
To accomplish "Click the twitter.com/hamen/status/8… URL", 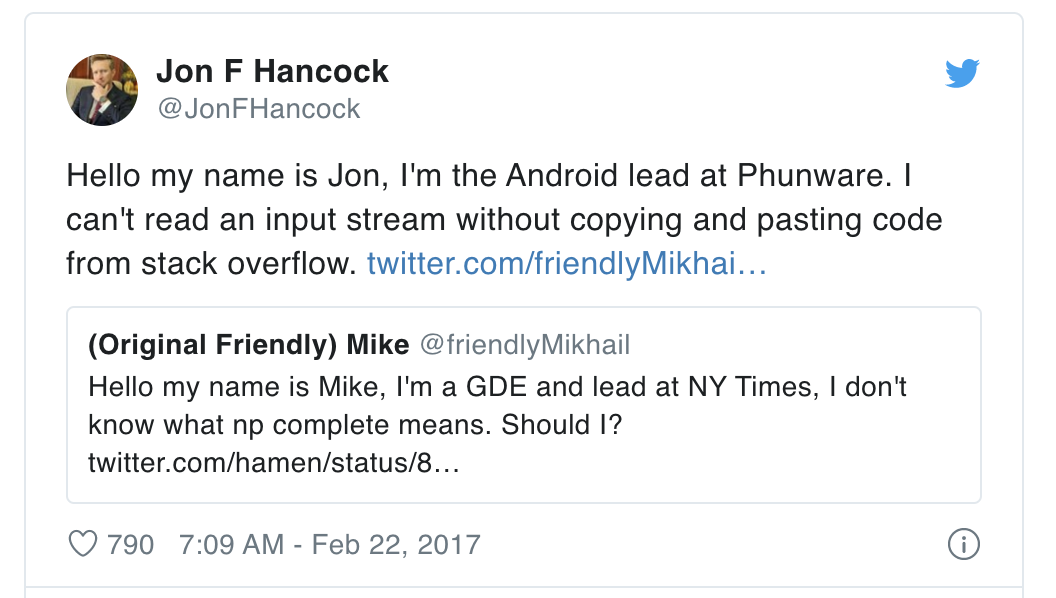I will [273, 464].
